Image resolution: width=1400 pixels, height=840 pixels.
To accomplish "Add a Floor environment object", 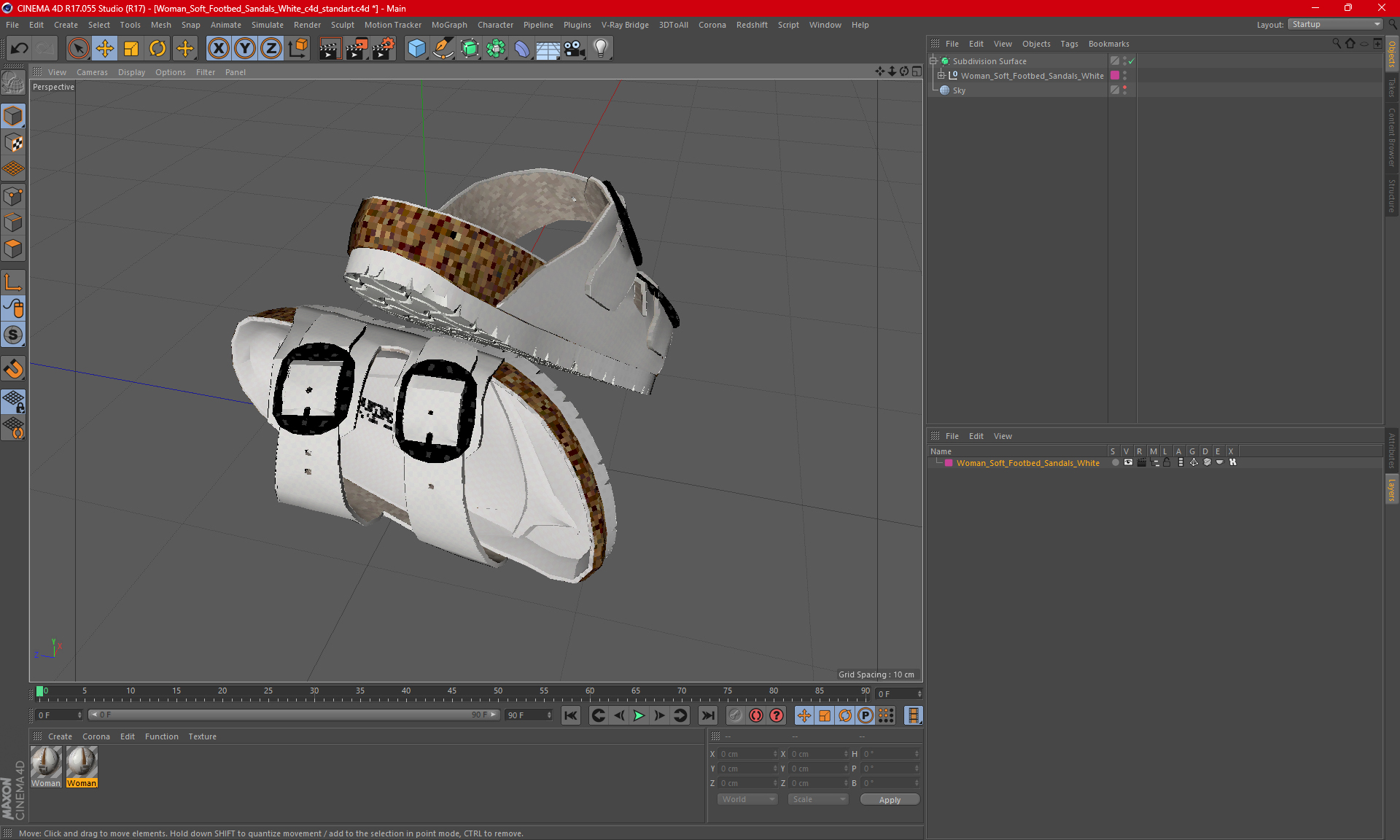I will 548,49.
